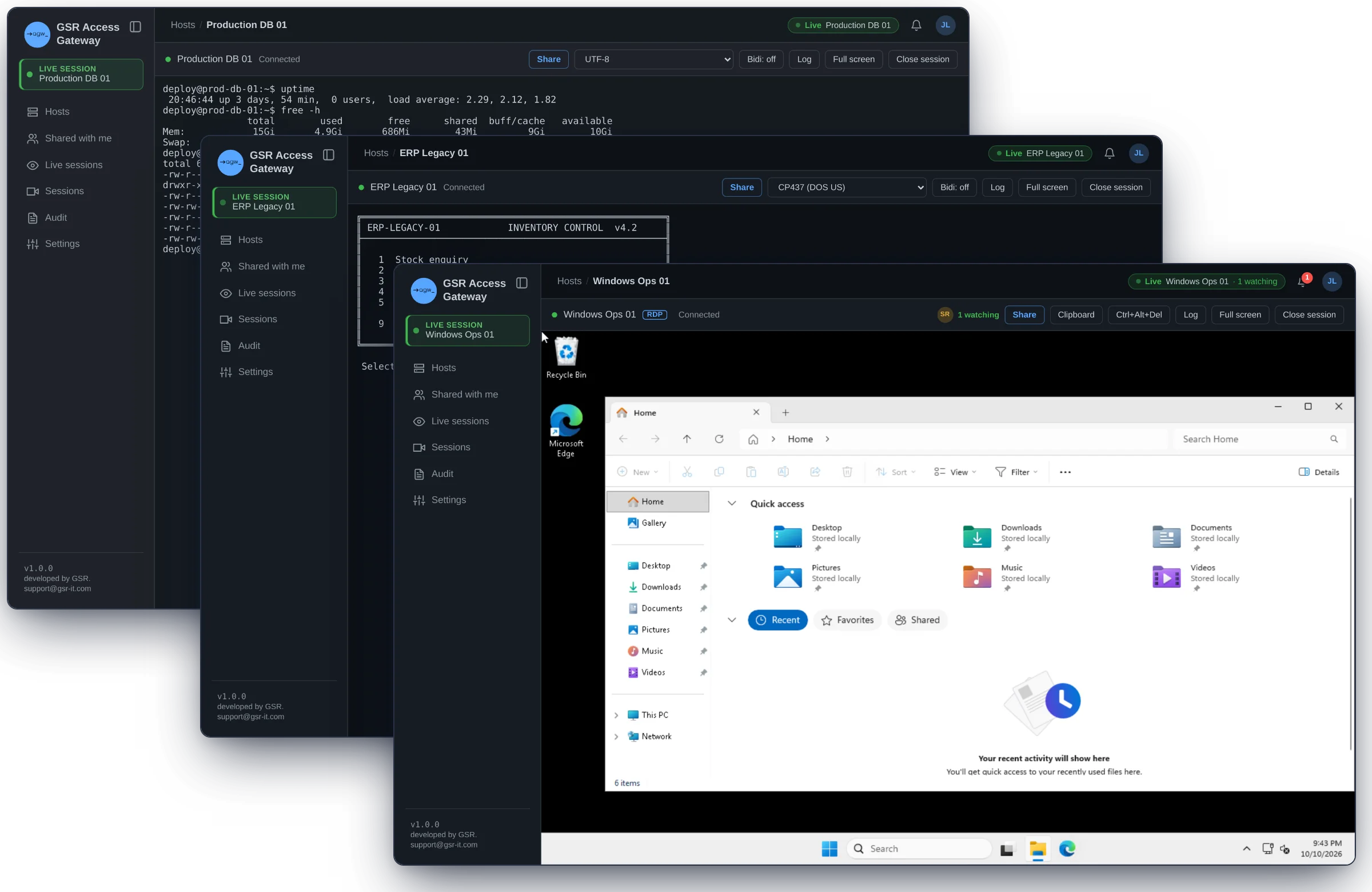
Task: Collapse Quick access section chevron
Action: click(x=732, y=503)
